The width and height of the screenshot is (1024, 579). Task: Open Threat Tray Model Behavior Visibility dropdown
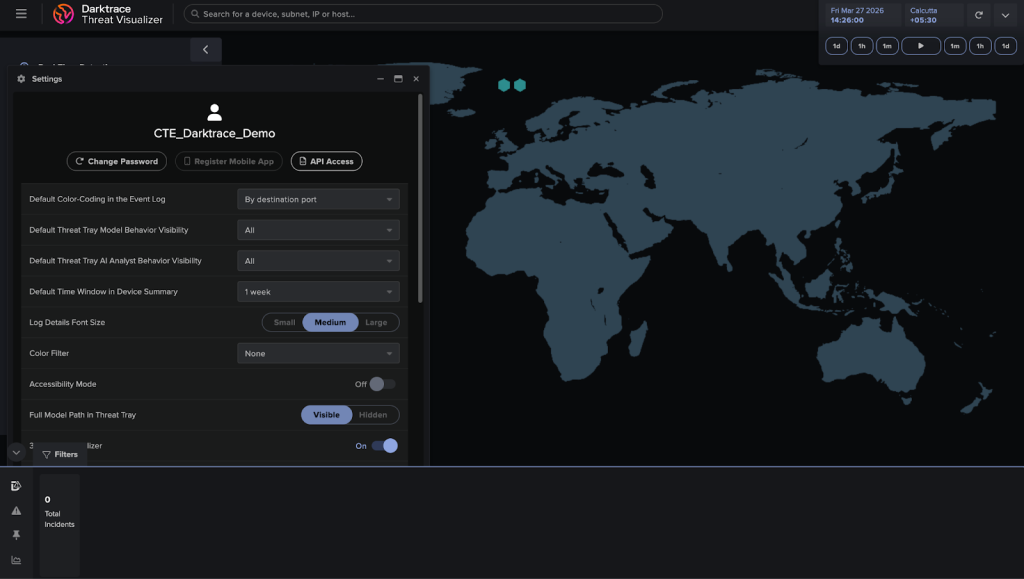[x=318, y=230]
